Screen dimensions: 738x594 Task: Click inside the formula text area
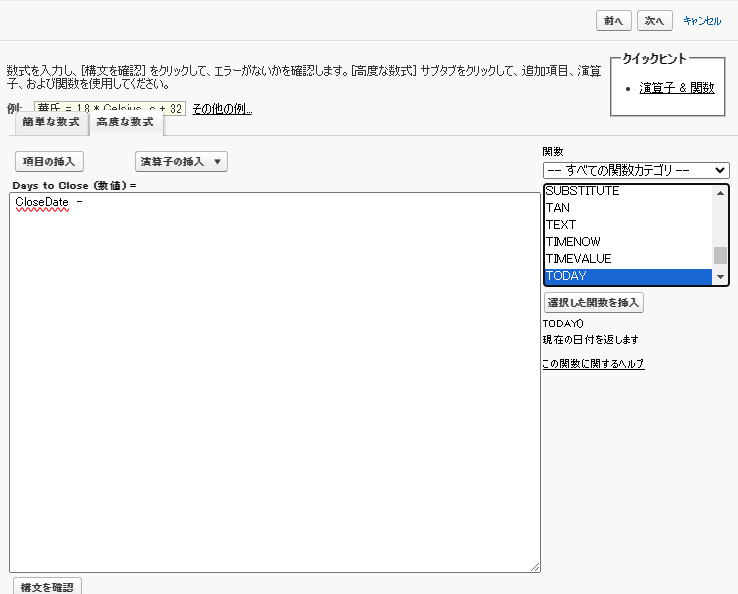pyautogui.click(x=275, y=382)
